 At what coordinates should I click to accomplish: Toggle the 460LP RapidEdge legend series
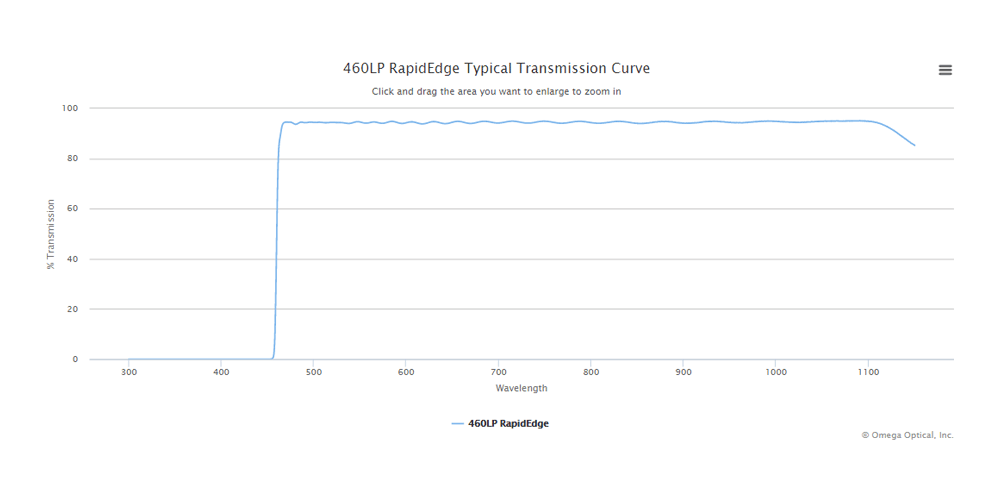click(x=500, y=423)
